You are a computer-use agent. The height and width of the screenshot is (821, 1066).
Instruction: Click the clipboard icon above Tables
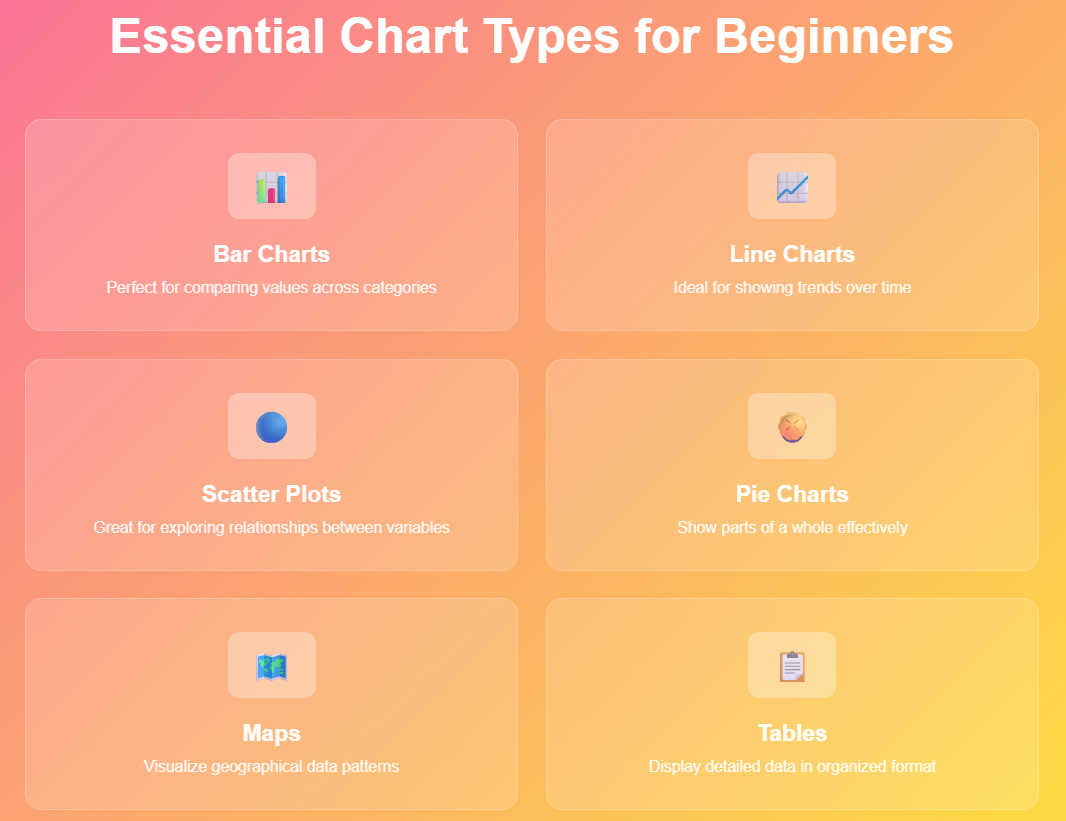tap(792, 666)
